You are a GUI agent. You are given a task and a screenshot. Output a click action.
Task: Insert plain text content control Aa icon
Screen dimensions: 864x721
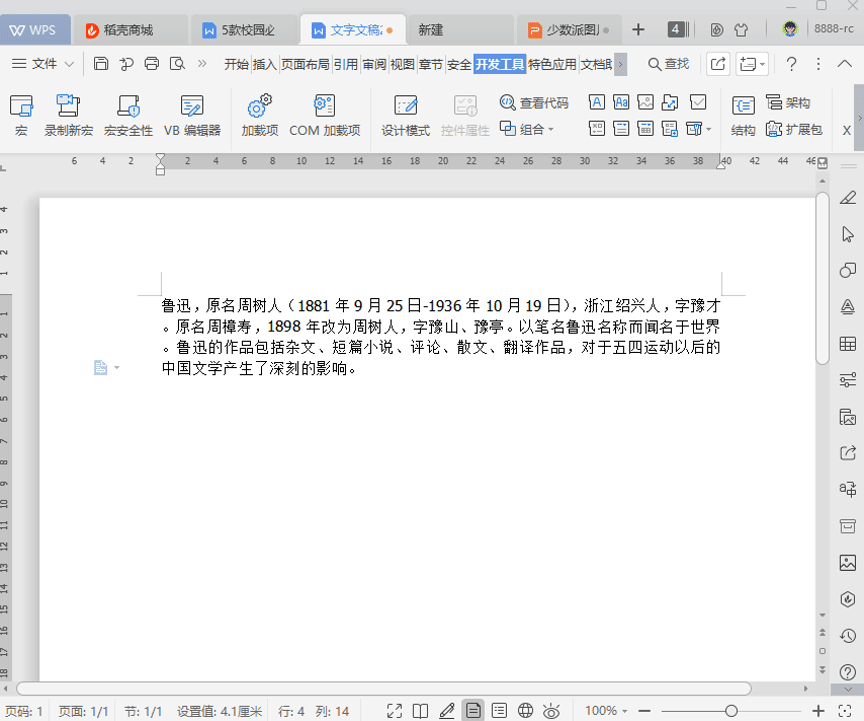[x=621, y=102]
